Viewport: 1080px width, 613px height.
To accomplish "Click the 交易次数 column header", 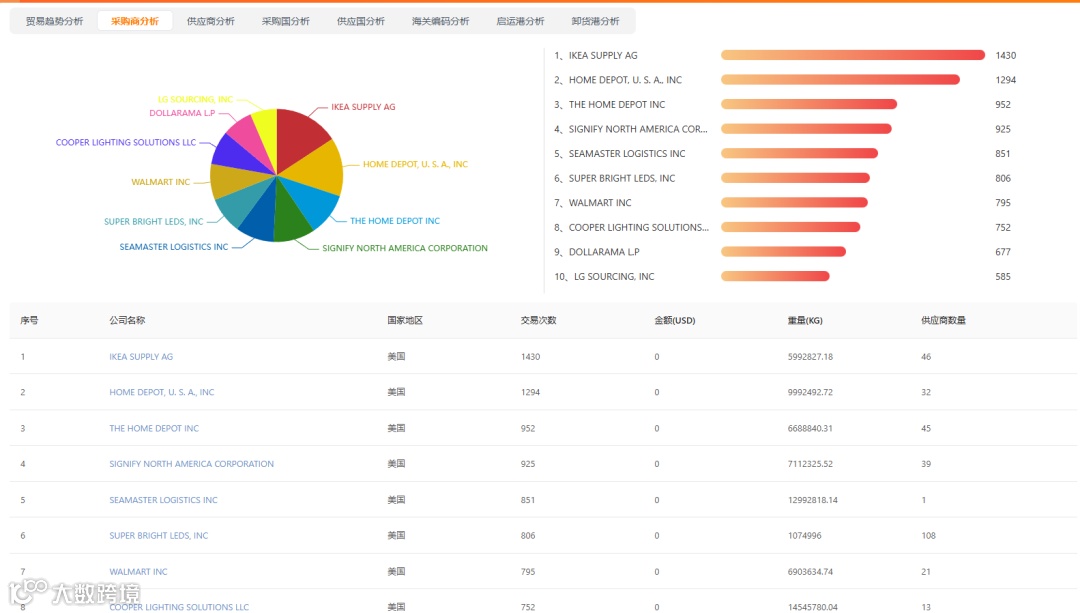I will 539,320.
